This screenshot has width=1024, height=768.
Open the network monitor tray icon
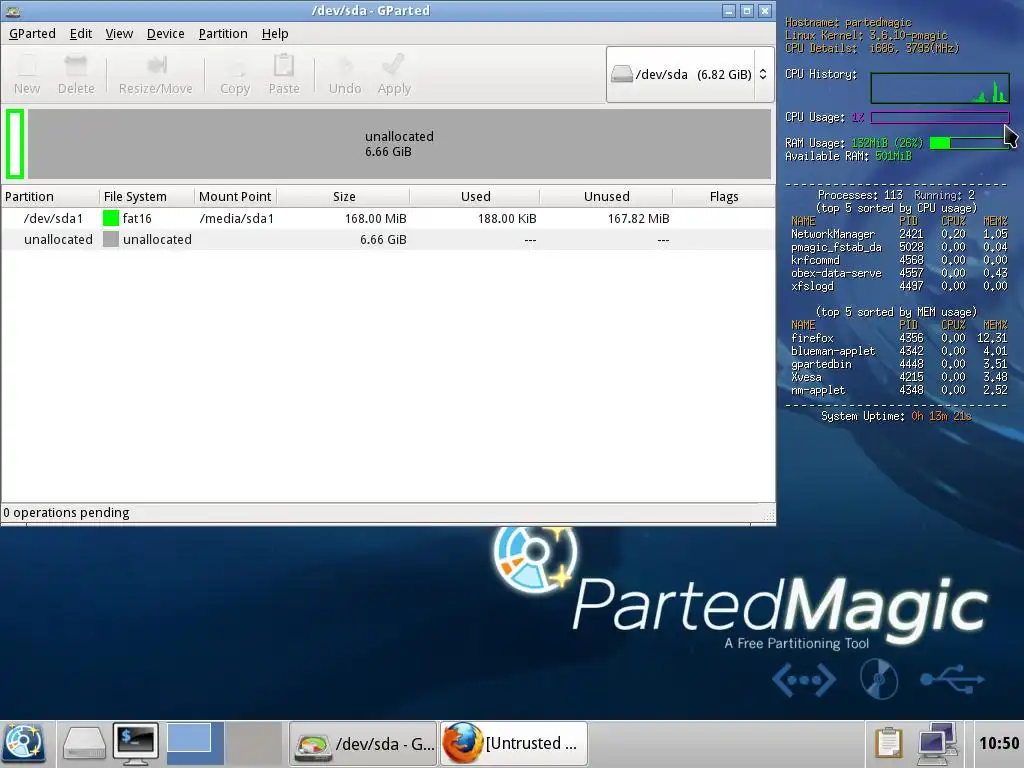coord(938,743)
